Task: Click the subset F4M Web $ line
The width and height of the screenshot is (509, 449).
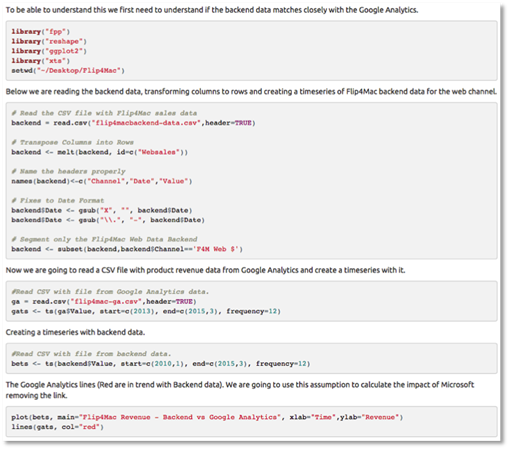Action: pyautogui.click(x=127, y=249)
